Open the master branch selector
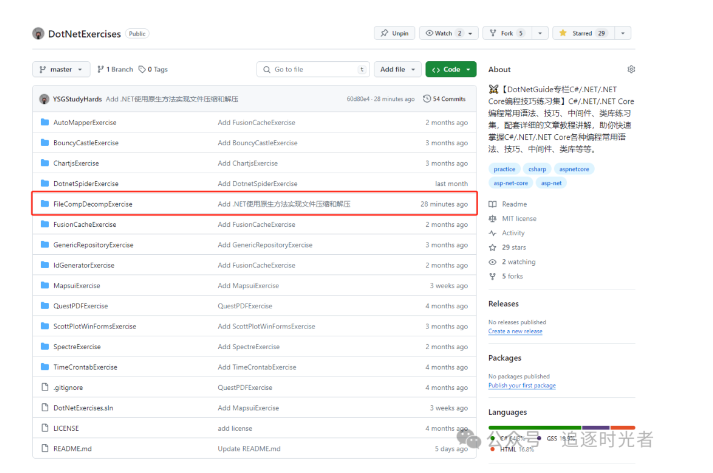The image size is (713, 473). 61,70
